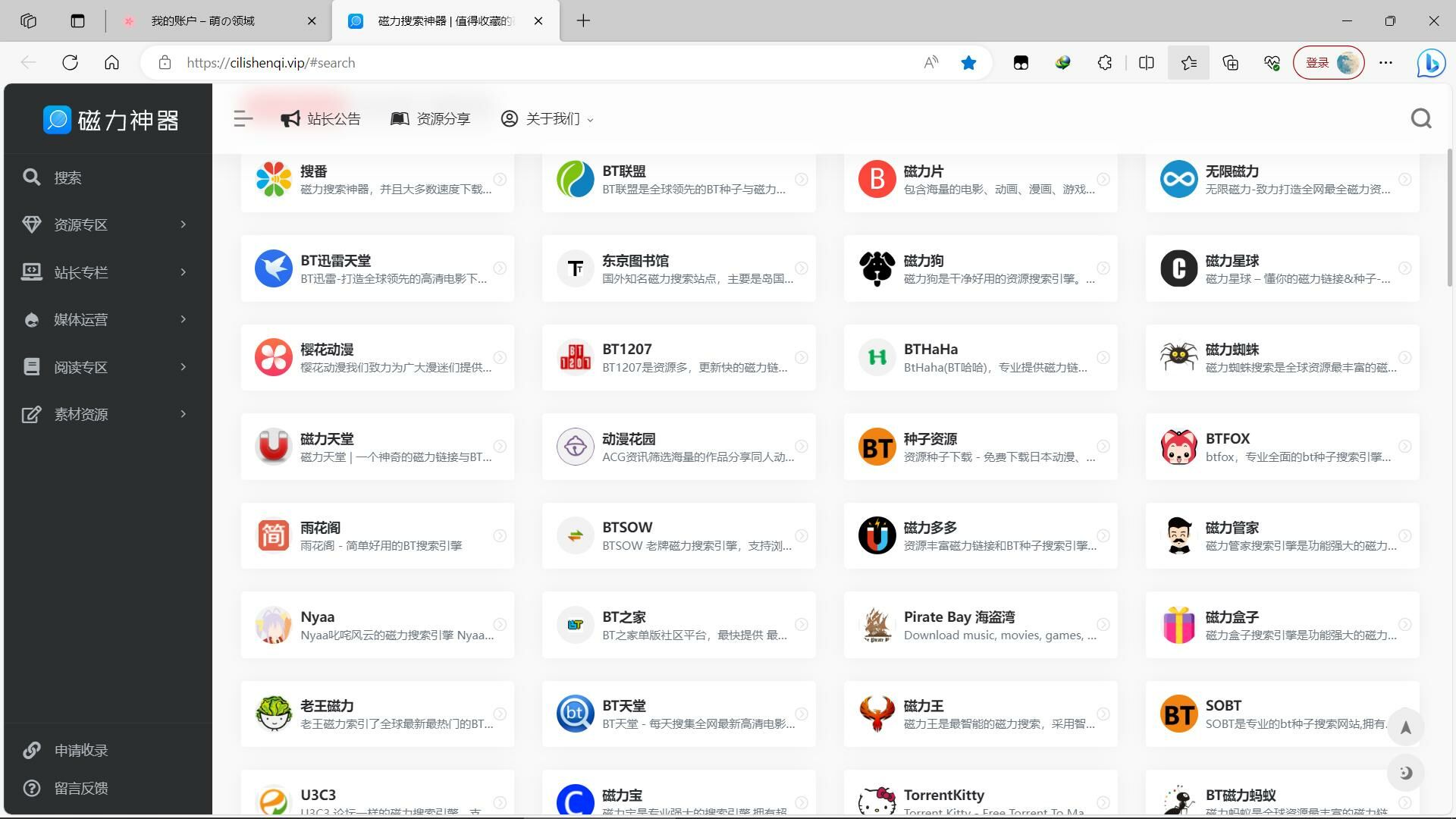Switch to night mode with moon icon
Image resolution: width=1456 pixels, height=819 pixels.
point(1405,773)
